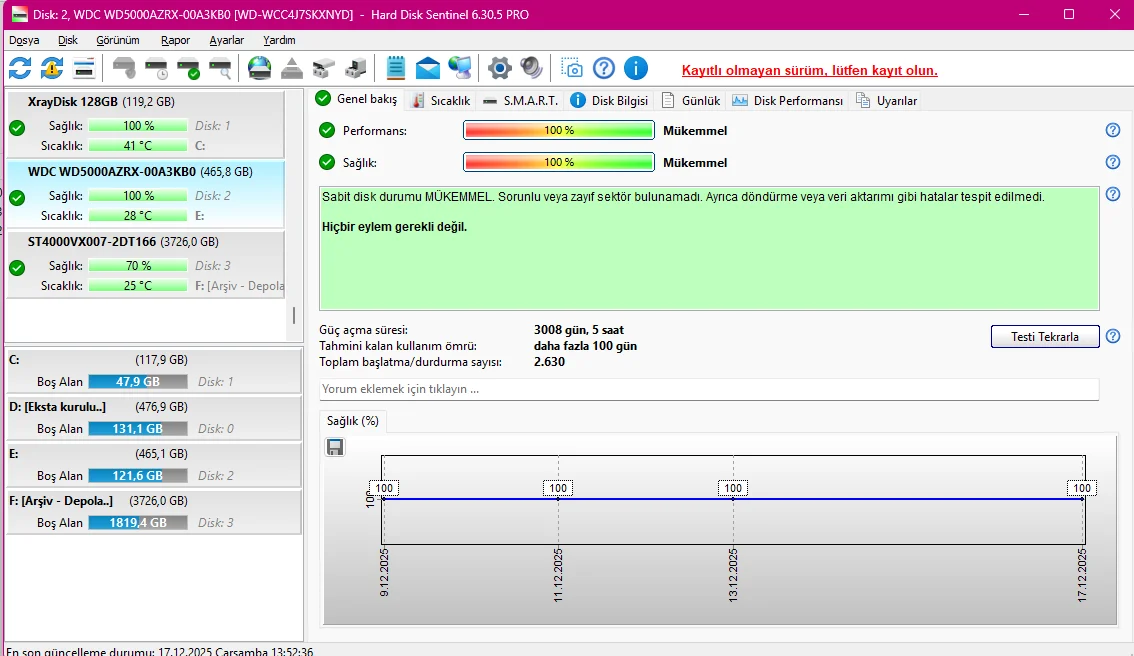Click the blue envelope email icon
Viewport: 1134px width, 656px height.
[428, 68]
